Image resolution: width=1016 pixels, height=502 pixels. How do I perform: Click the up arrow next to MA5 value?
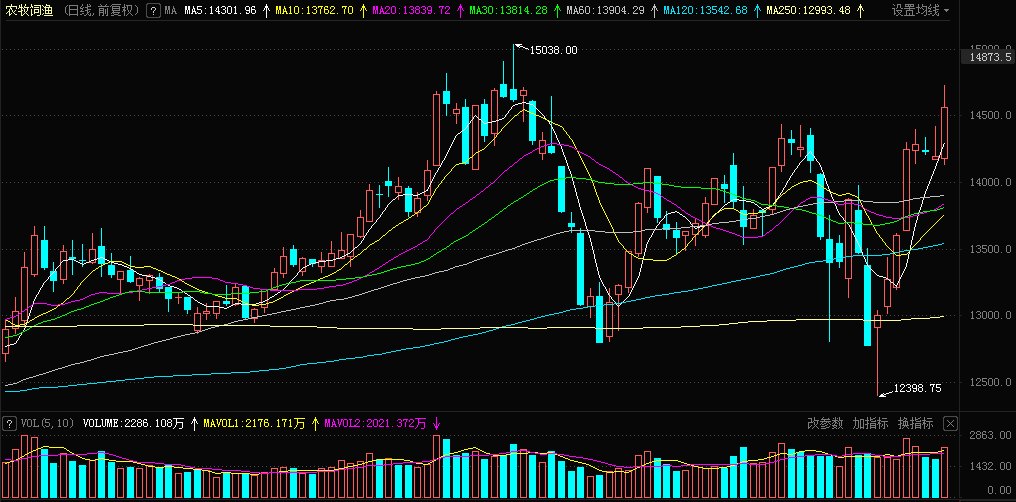266,10
